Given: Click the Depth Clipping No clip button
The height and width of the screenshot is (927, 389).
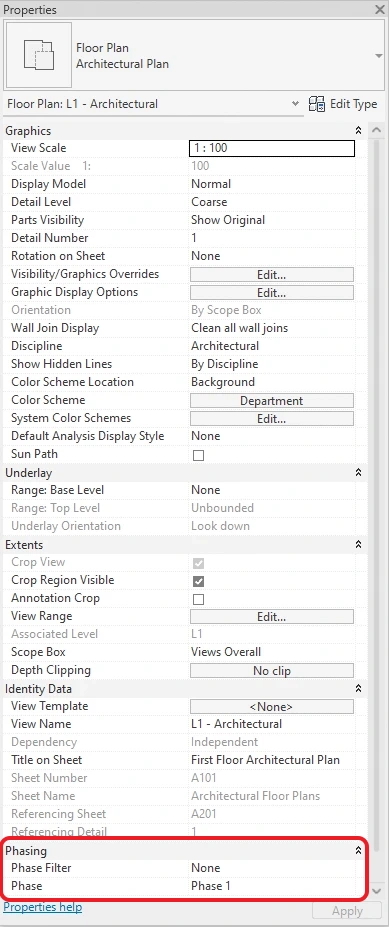Looking at the screenshot, I should pyautogui.click(x=272, y=671).
